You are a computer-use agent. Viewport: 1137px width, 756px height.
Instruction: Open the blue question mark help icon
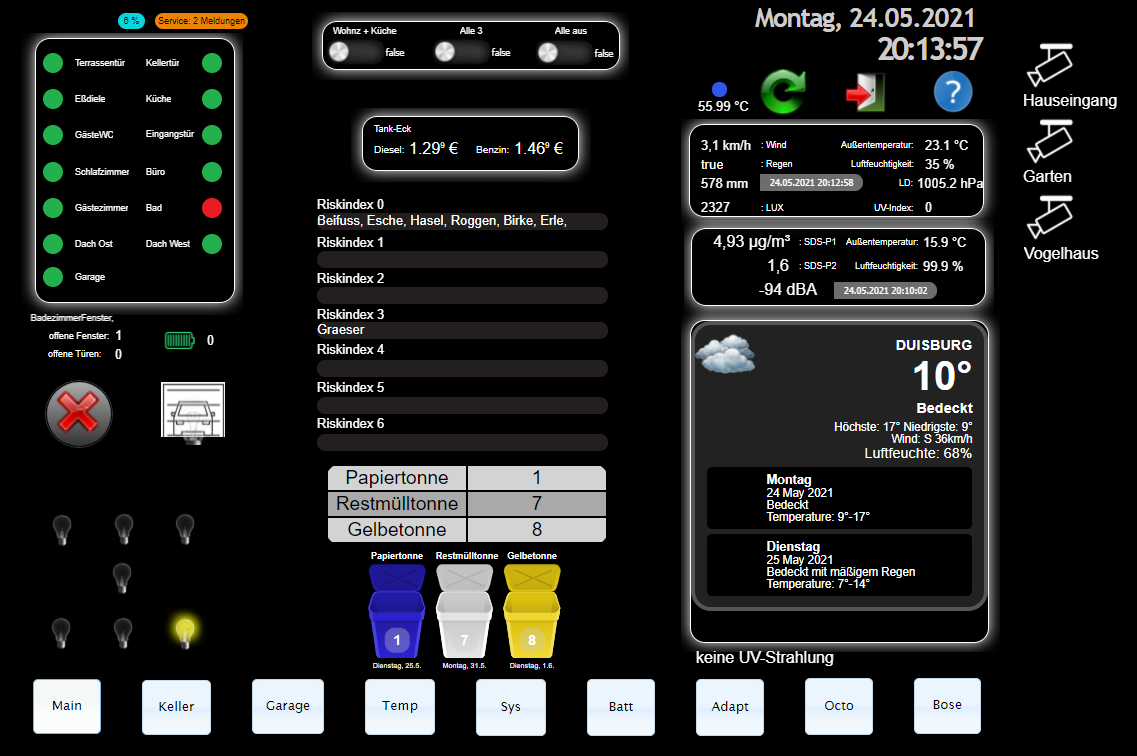click(953, 92)
